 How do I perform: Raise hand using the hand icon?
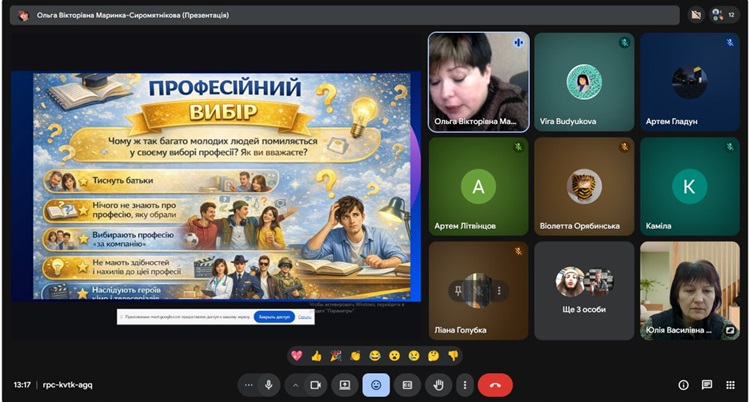click(x=437, y=384)
